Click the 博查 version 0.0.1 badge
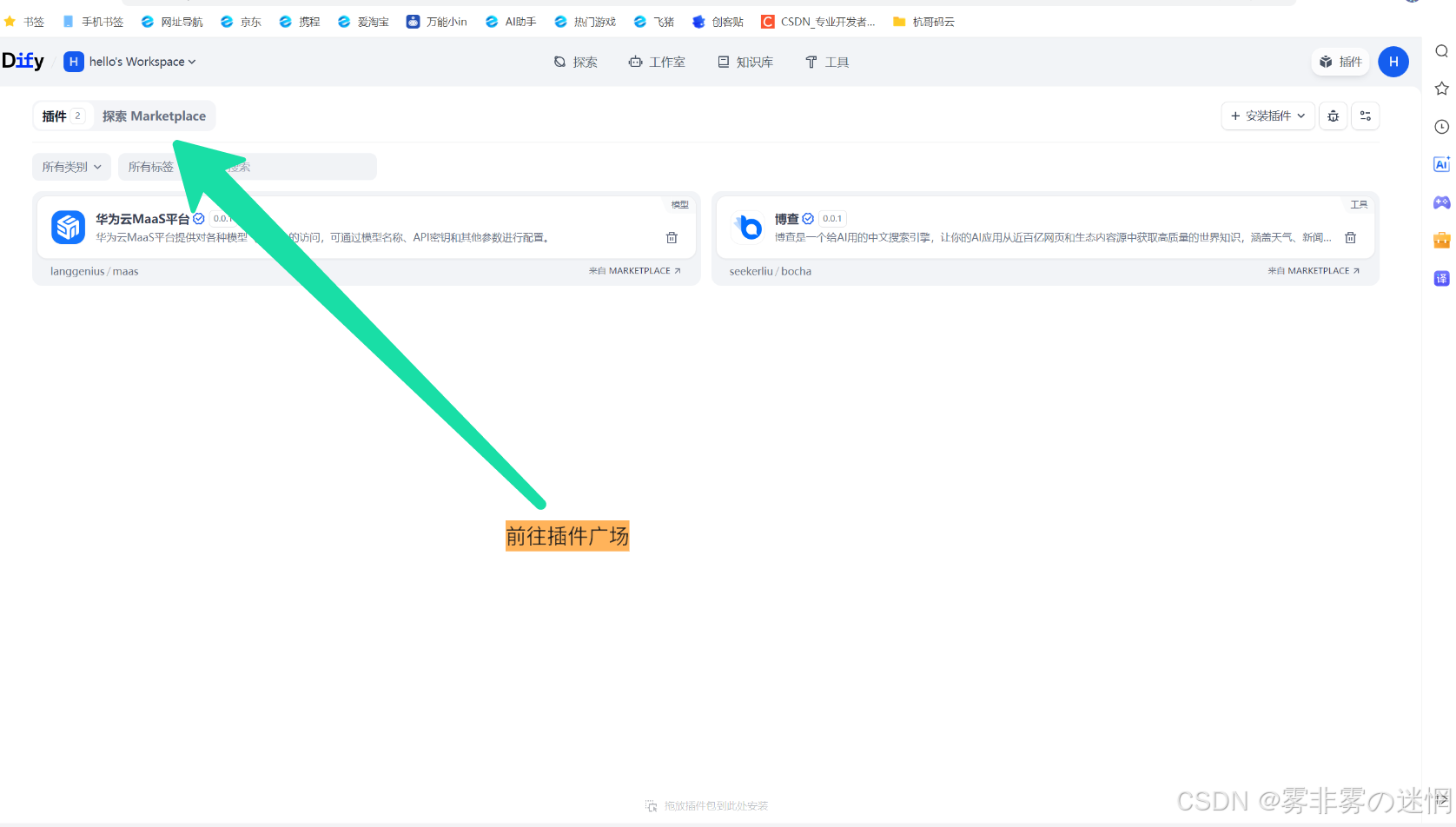The width and height of the screenshot is (1456, 827). (x=832, y=219)
